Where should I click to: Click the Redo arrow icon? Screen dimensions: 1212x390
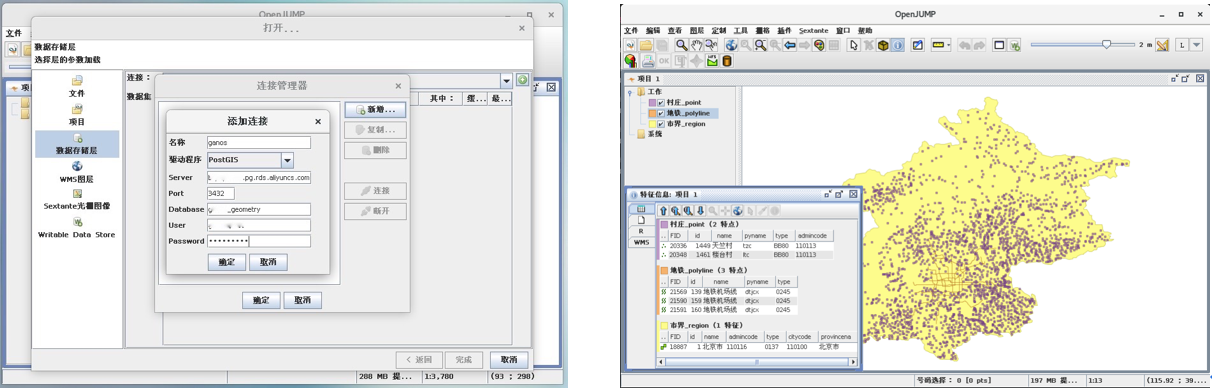(x=979, y=45)
